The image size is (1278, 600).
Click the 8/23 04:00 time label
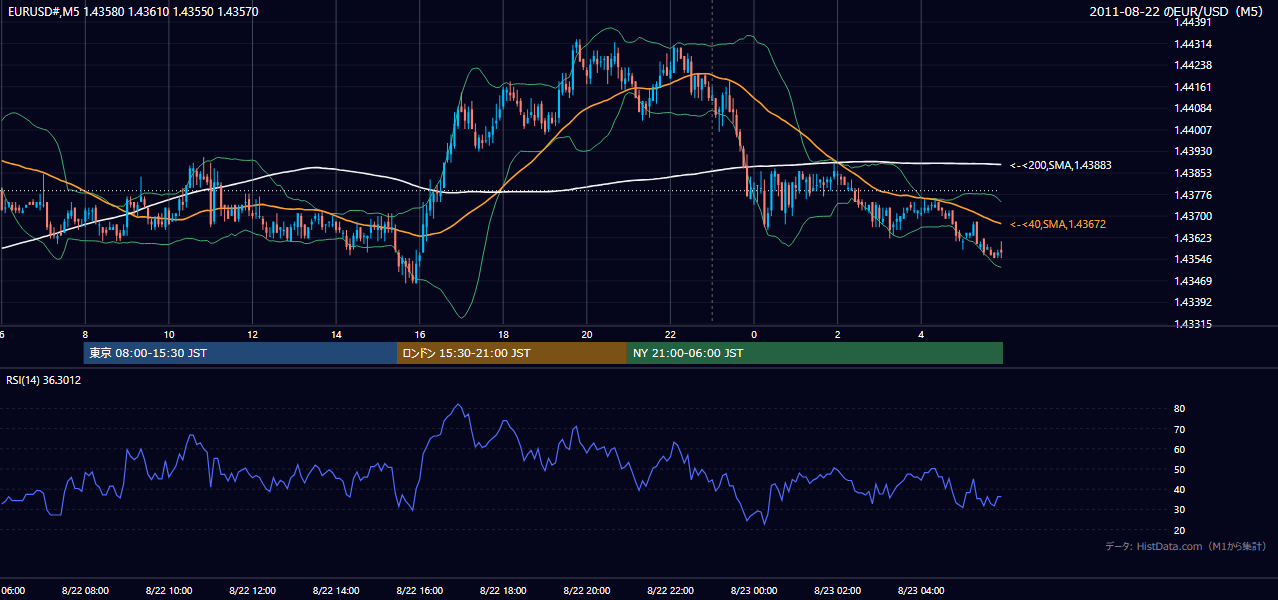[x=922, y=591]
